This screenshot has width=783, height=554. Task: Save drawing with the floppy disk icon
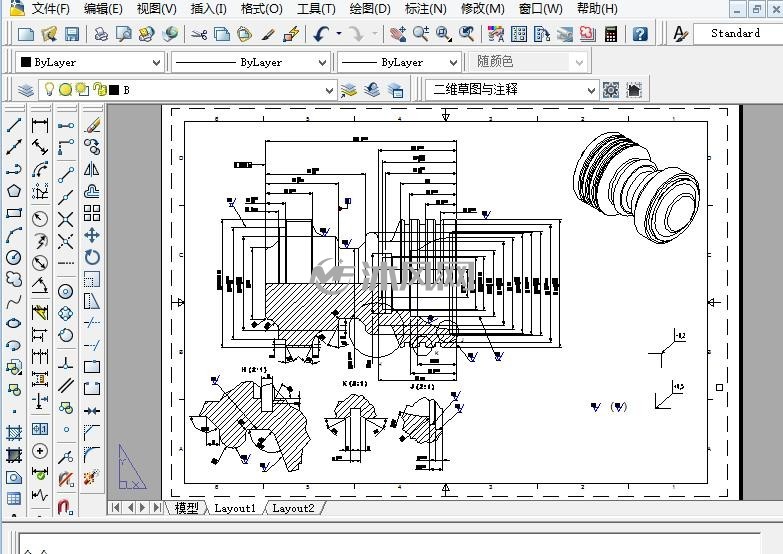coord(72,34)
